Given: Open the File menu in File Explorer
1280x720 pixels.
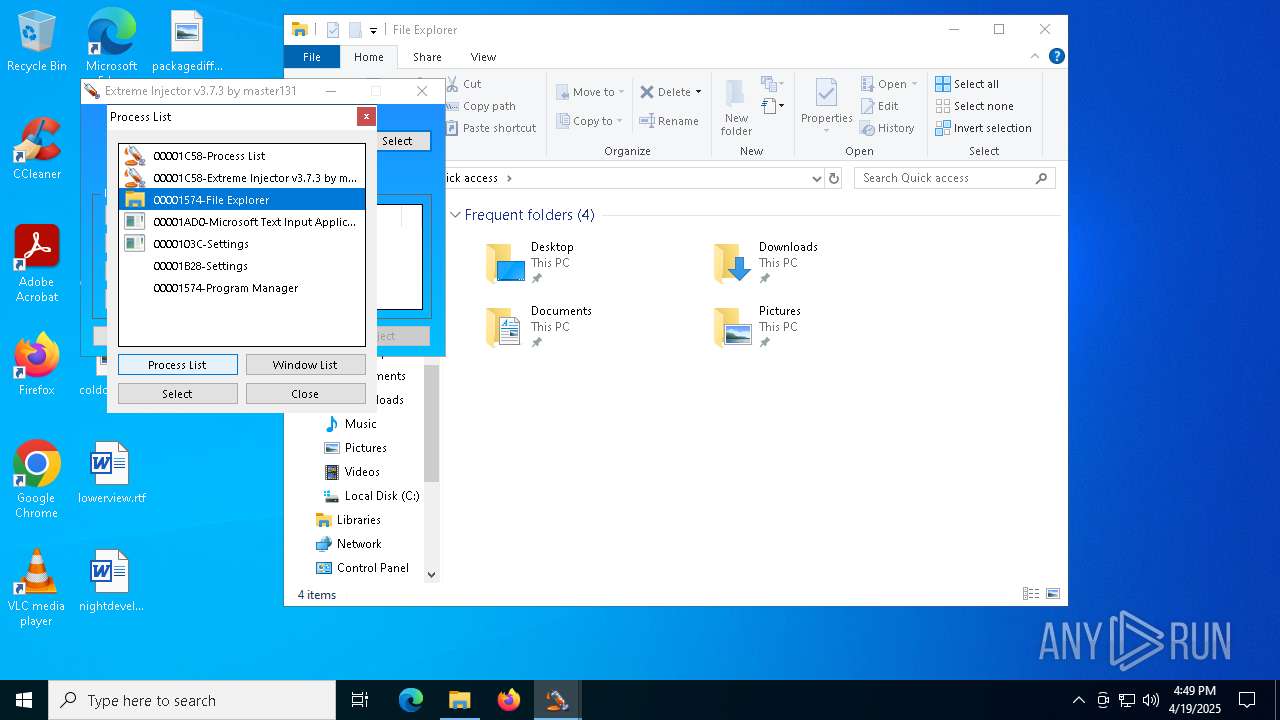Looking at the screenshot, I should [x=312, y=57].
